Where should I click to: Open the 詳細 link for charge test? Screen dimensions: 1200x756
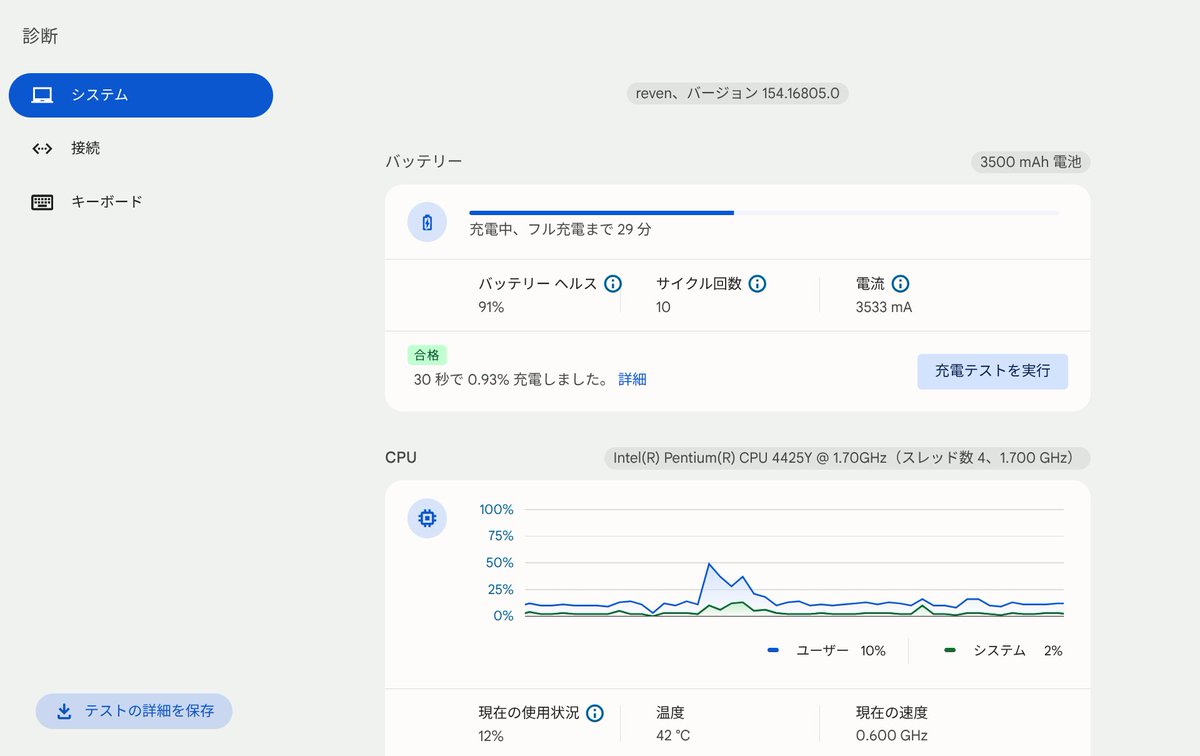coord(632,380)
